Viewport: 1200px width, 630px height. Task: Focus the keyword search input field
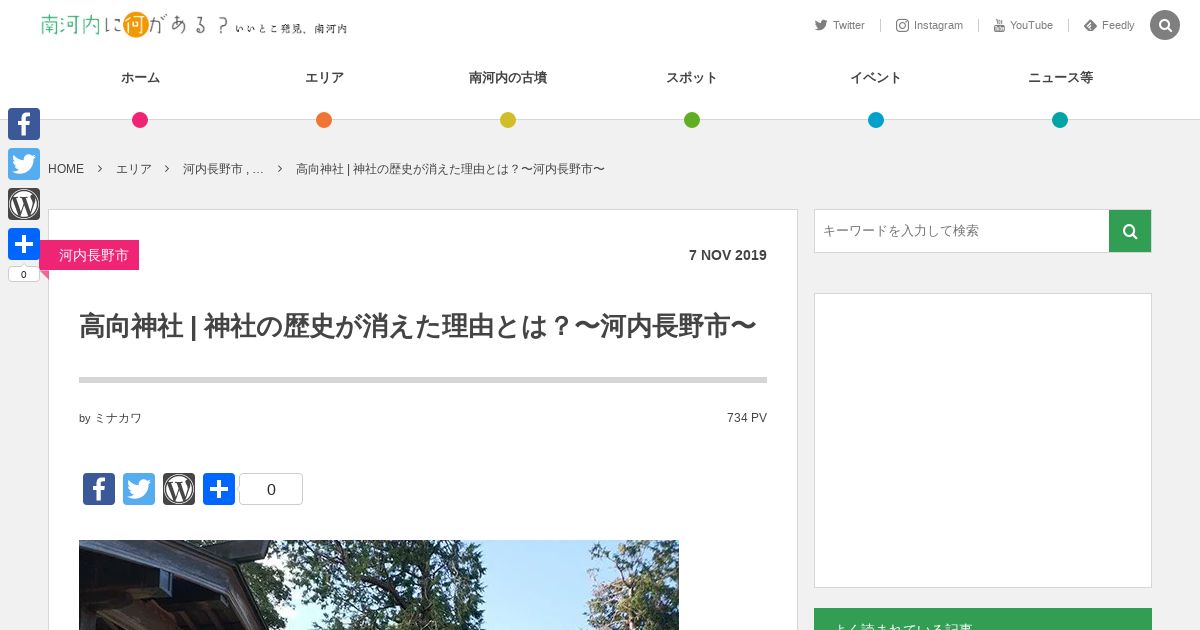point(962,231)
